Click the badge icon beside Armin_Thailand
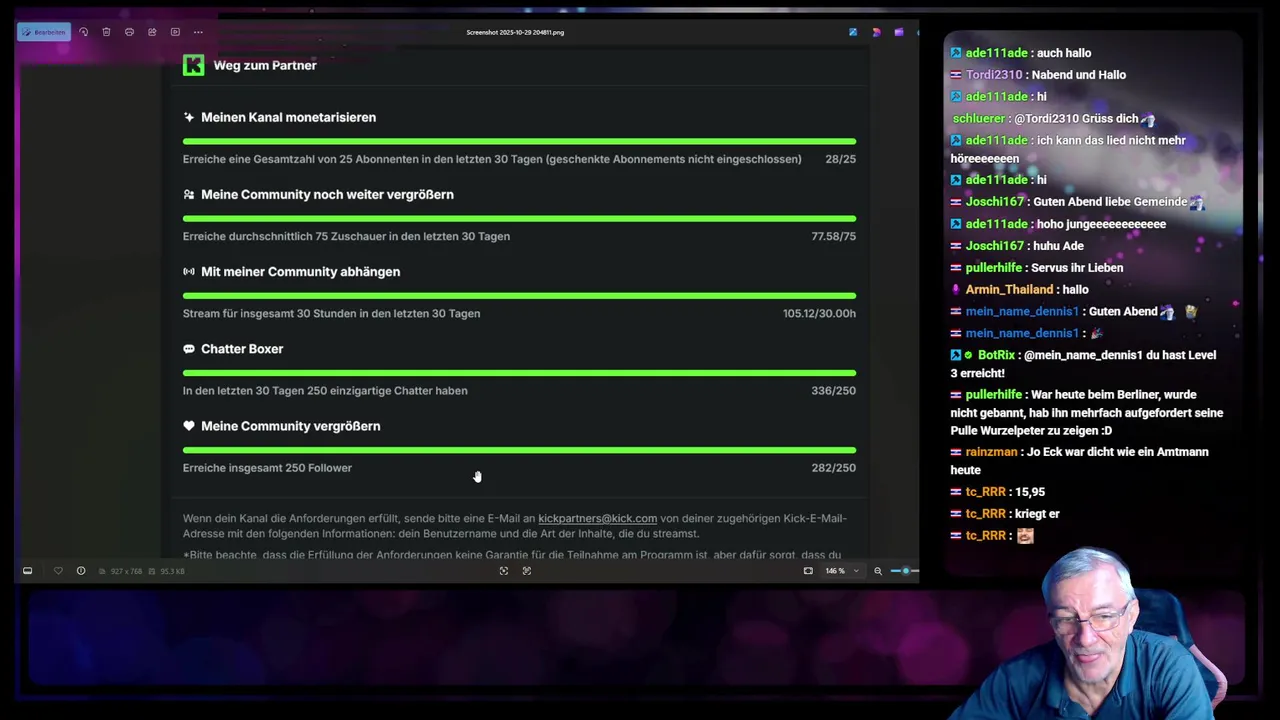 (956, 290)
